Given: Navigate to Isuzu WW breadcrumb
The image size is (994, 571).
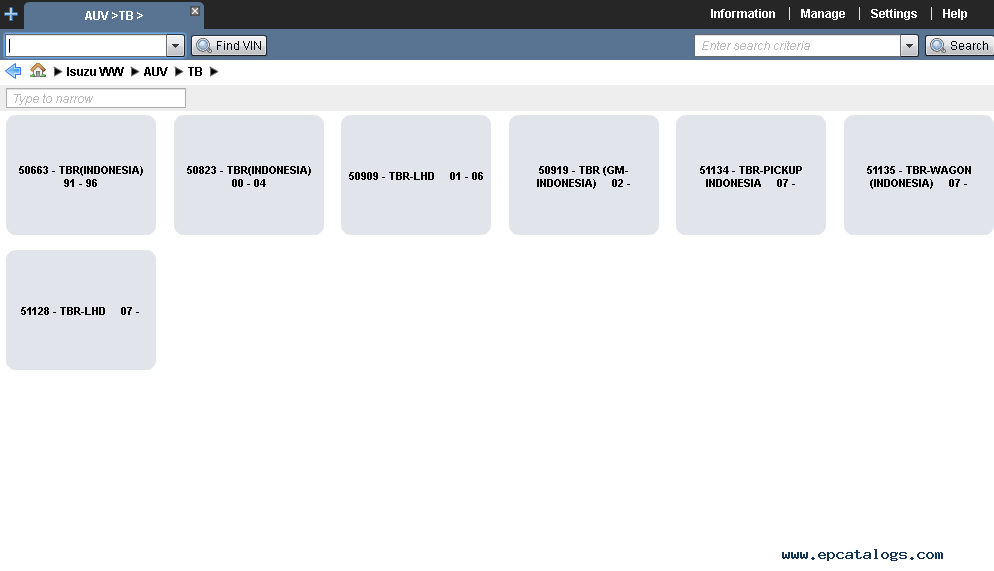Looking at the screenshot, I should pos(95,72).
